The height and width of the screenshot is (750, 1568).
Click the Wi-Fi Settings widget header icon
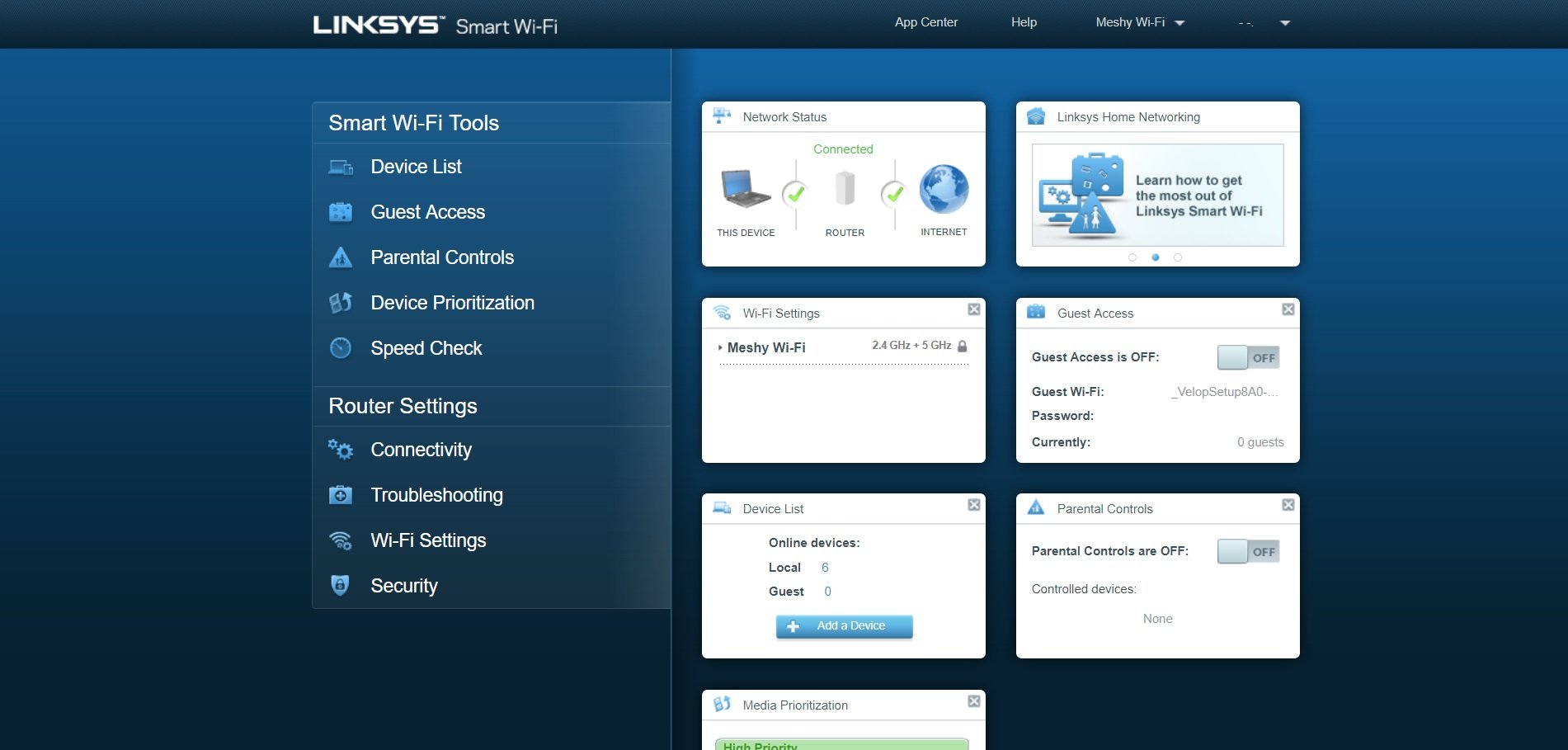coord(722,313)
